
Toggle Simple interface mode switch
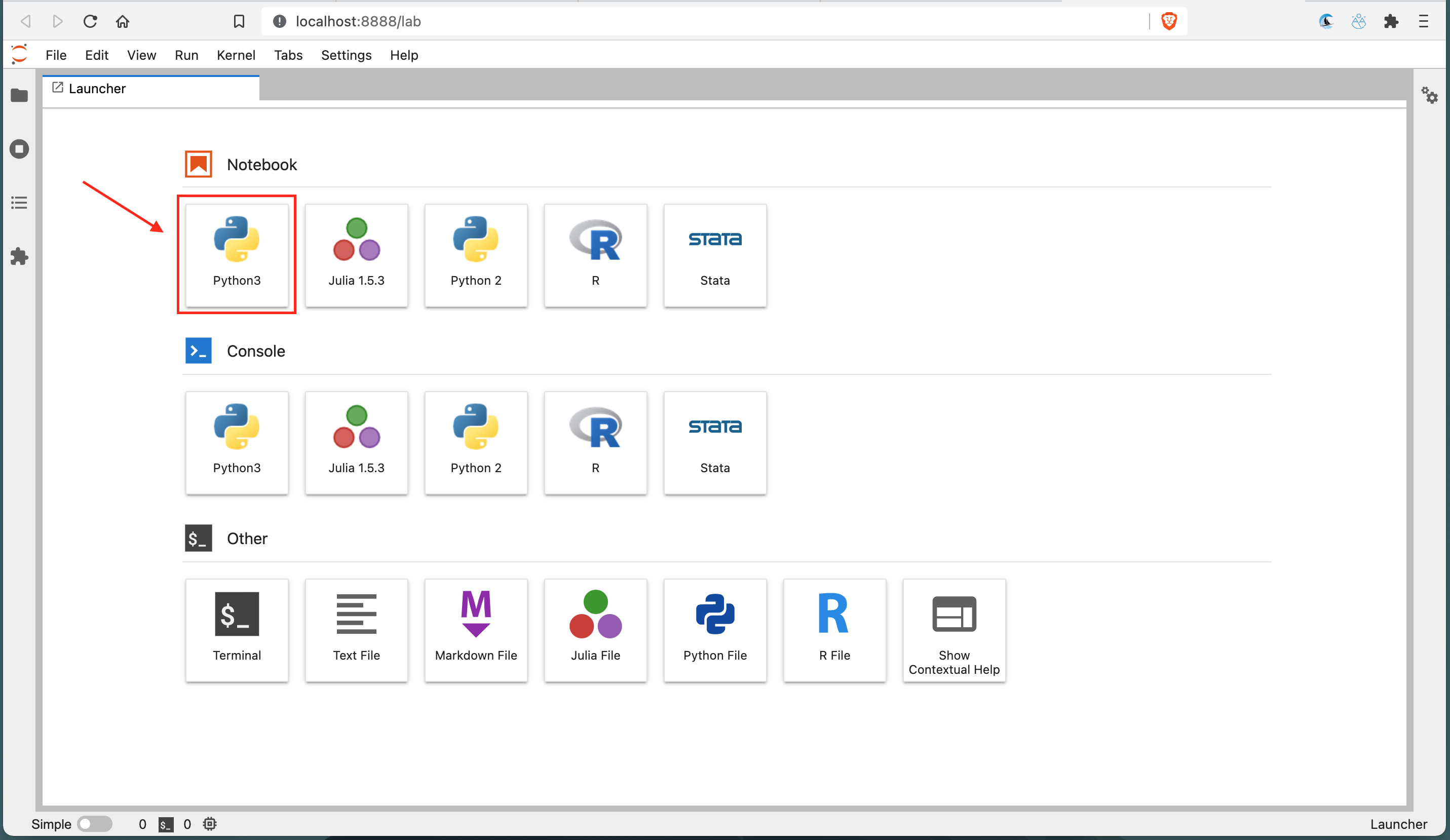click(x=94, y=823)
